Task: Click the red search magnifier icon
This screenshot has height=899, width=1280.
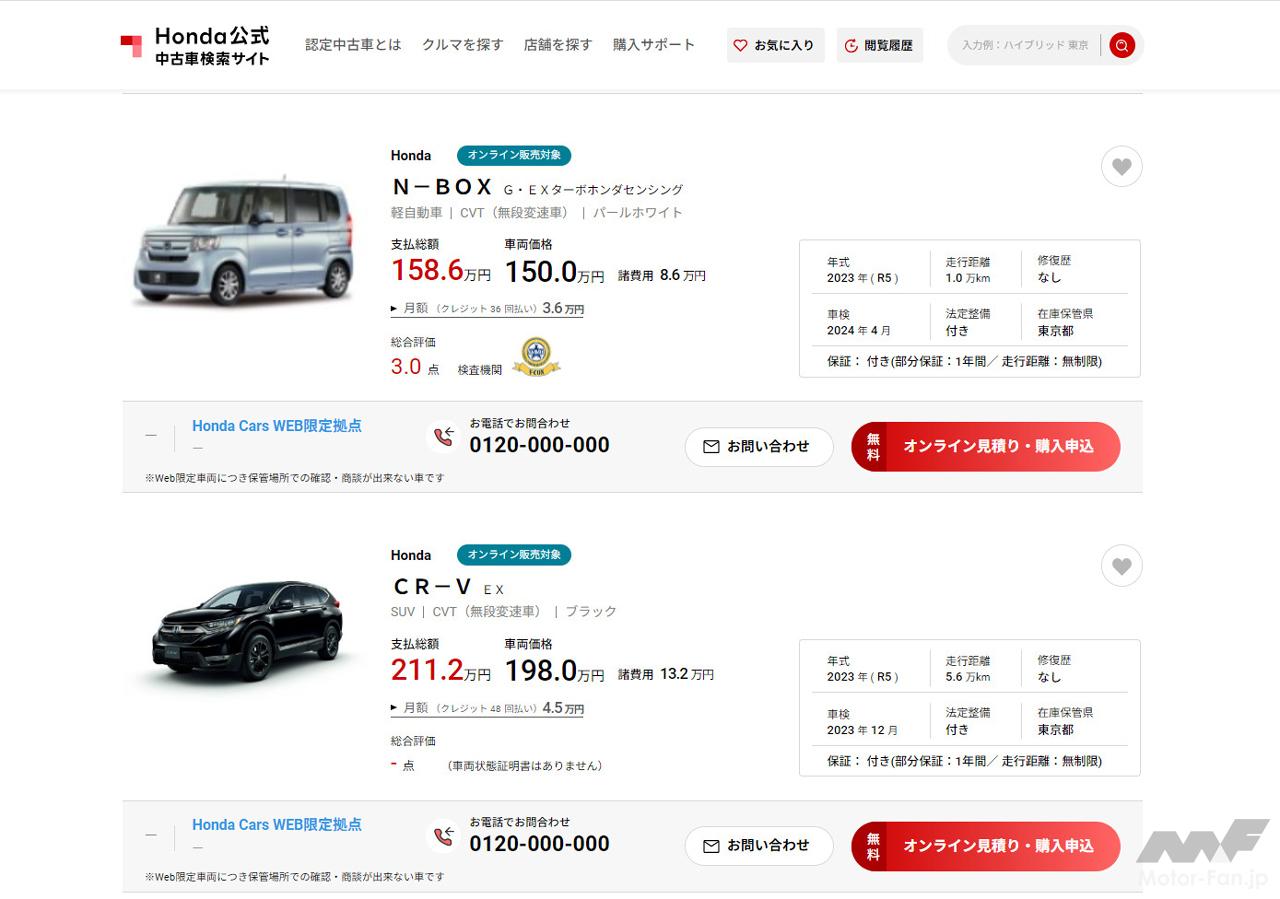Action: (x=1122, y=45)
